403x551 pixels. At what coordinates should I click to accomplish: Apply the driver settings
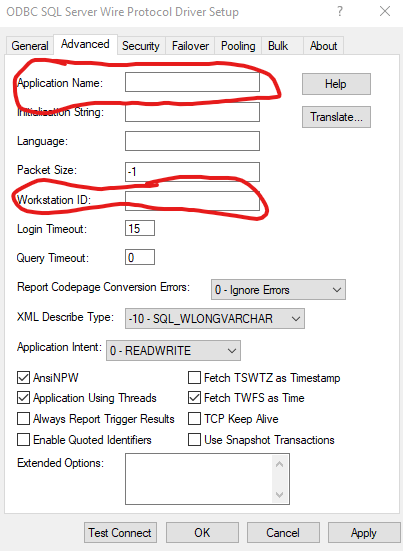[x=364, y=533]
